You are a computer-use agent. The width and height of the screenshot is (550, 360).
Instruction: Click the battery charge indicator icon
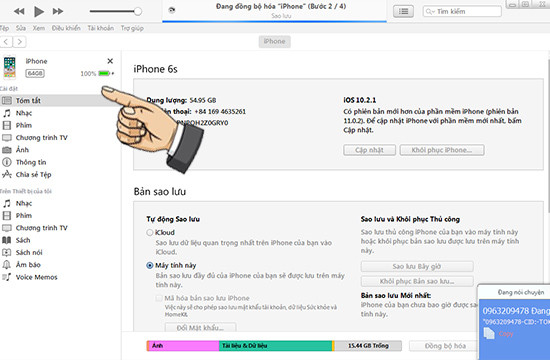point(106,73)
